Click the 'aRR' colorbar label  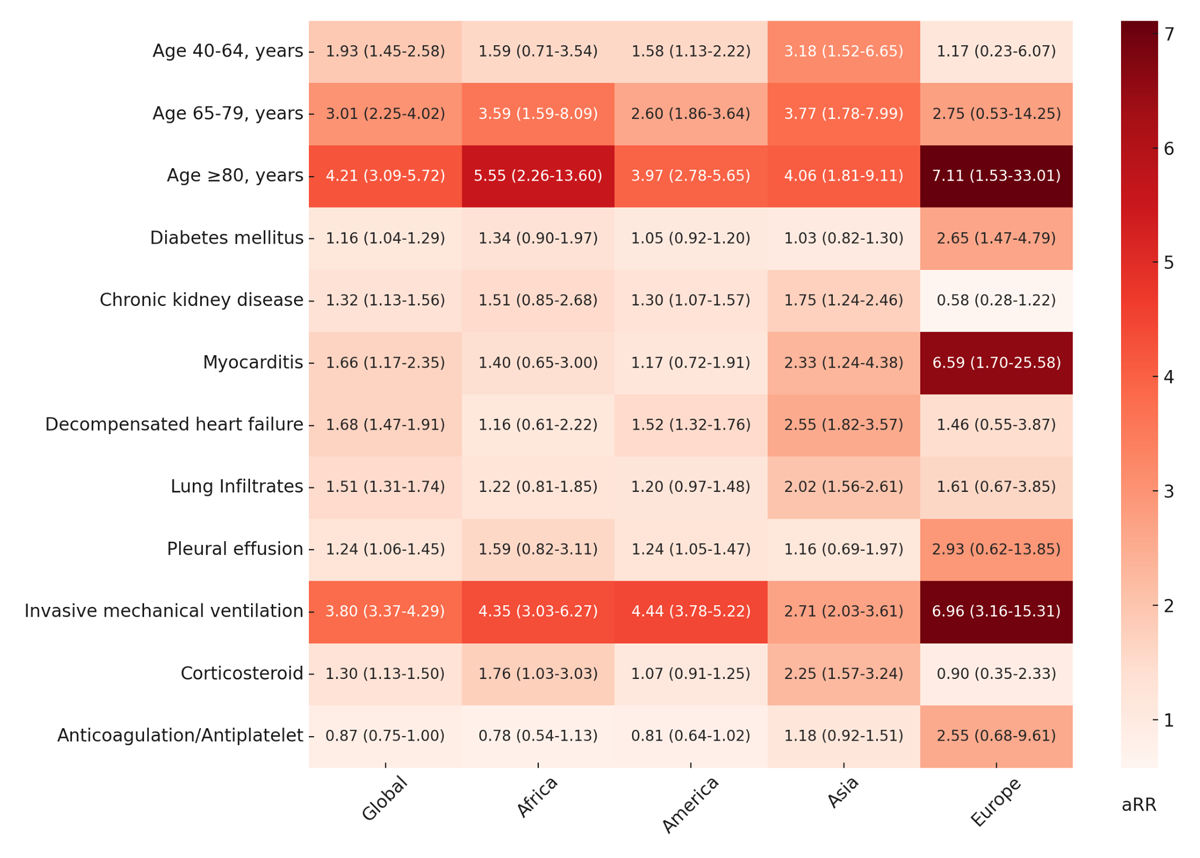(x=1138, y=805)
